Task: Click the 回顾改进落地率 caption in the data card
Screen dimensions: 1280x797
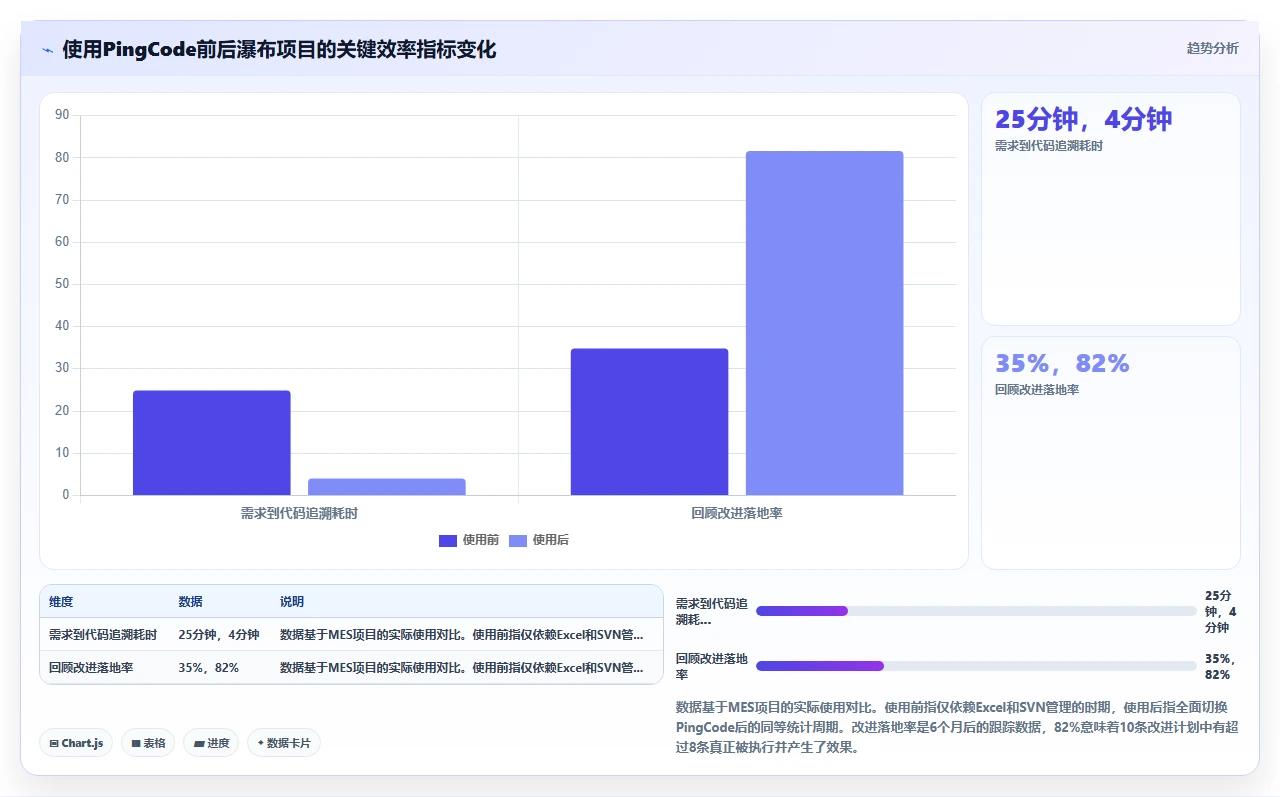Action: [x=1037, y=390]
